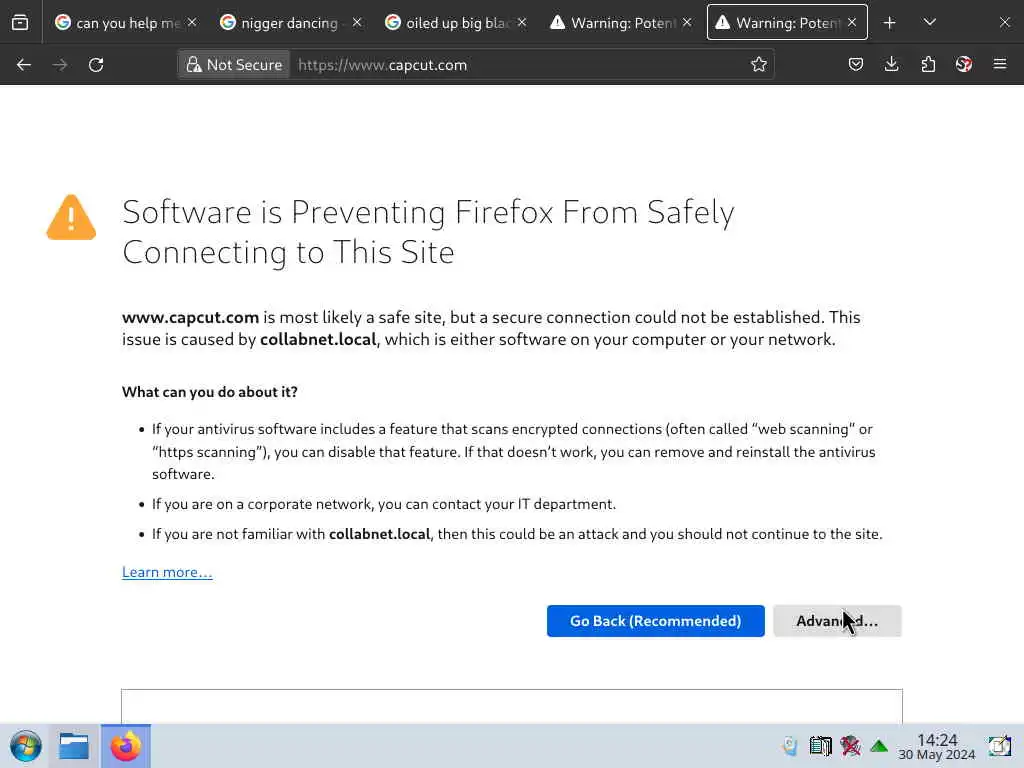The width and height of the screenshot is (1024, 768).
Task: Open the Learn more… link
Action: [x=167, y=572]
